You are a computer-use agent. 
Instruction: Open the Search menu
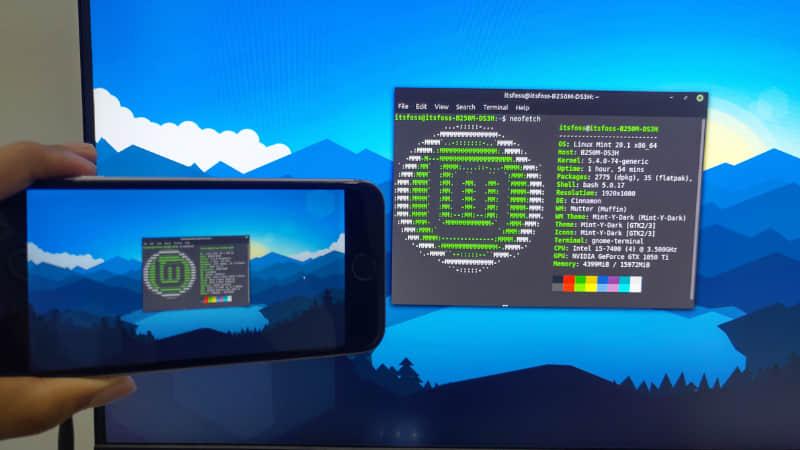point(466,107)
